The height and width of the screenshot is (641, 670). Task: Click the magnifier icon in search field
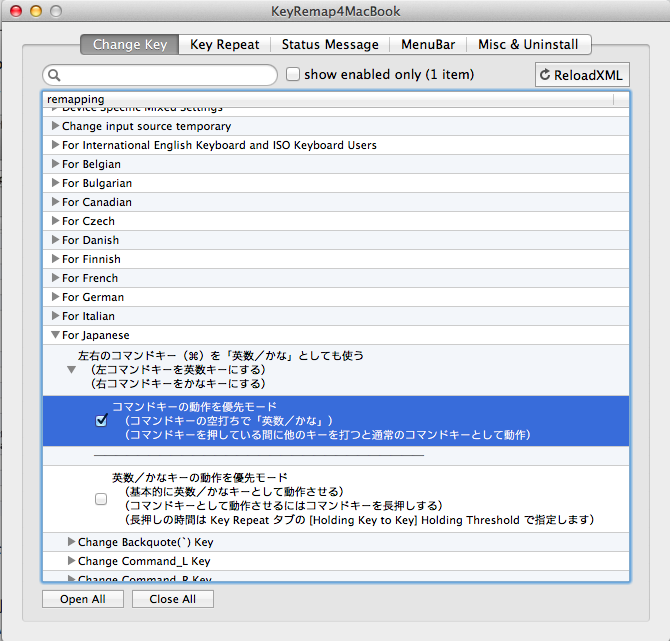54,75
